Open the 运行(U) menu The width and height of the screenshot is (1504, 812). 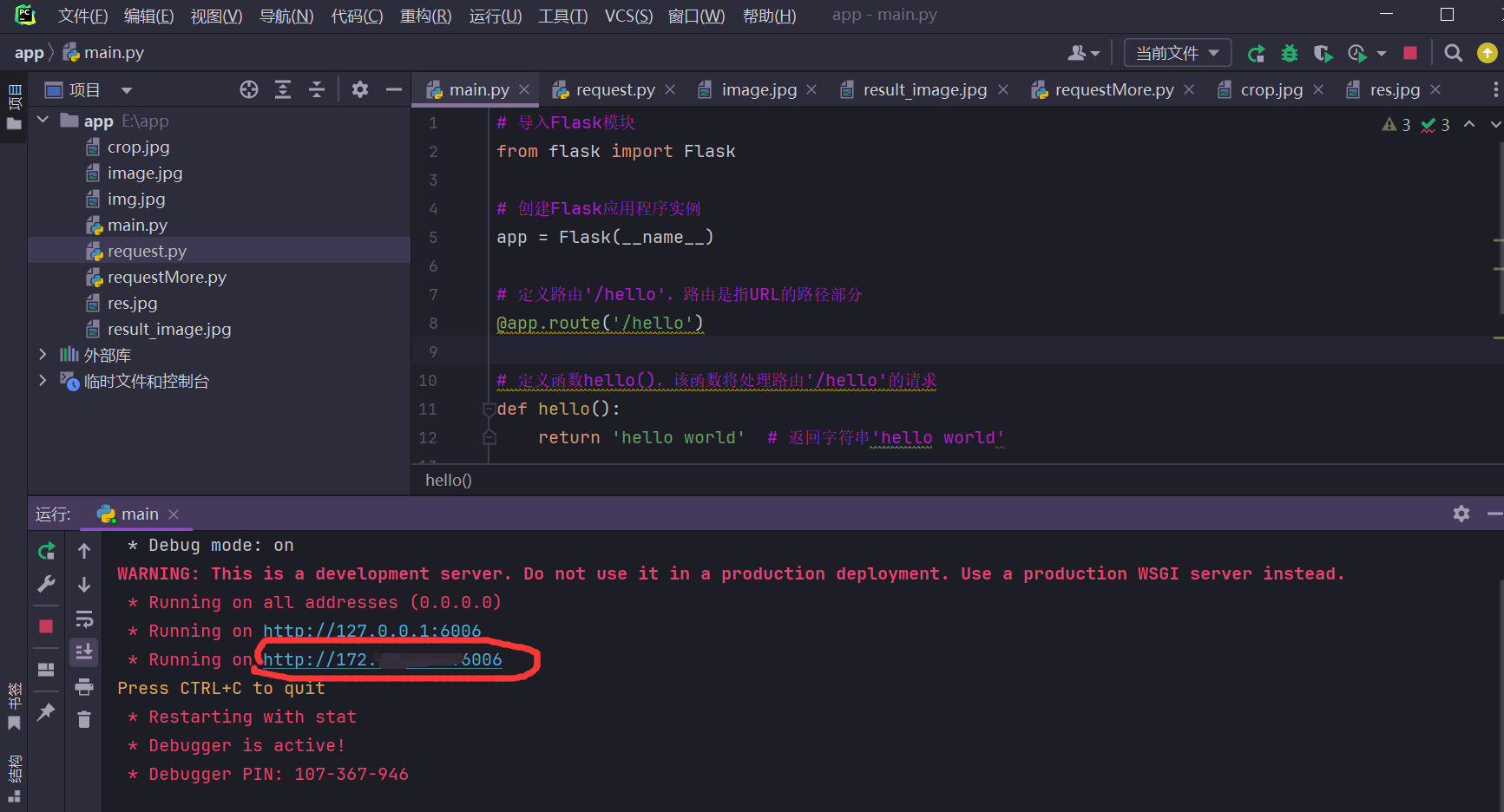pyautogui.click(x=495, y=16)
